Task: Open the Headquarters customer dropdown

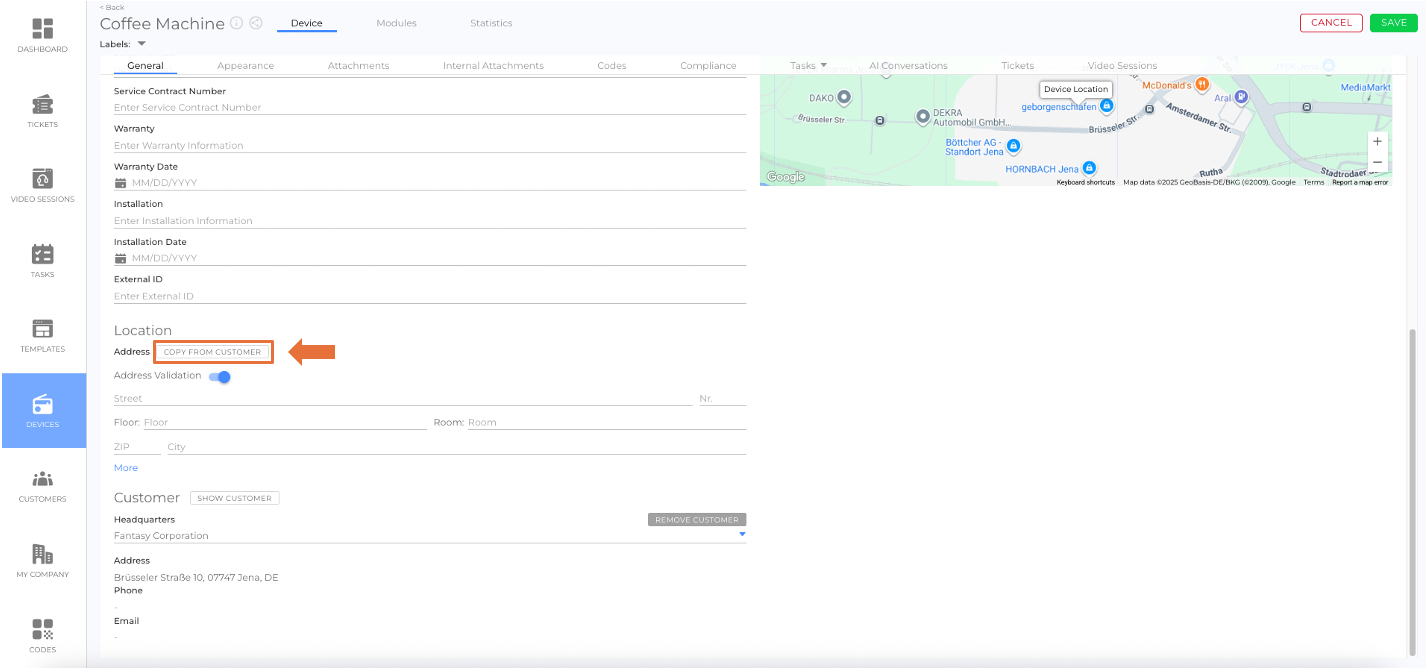Action: pos(741,535)
